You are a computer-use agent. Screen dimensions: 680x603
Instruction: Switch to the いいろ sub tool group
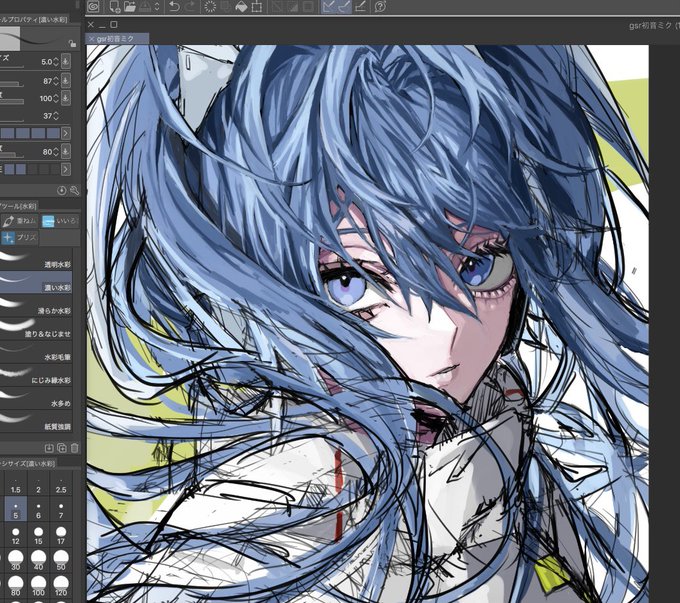tap(60, 221)
